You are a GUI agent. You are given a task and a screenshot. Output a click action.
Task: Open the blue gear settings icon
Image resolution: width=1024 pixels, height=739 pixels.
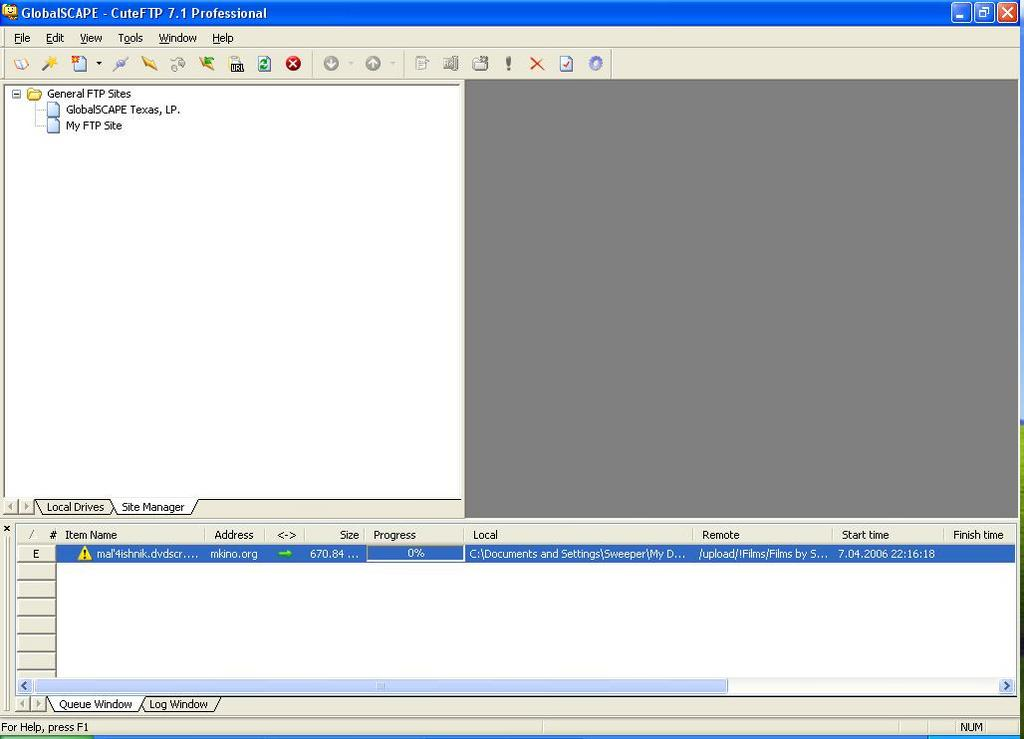click(x=596, y=64)
